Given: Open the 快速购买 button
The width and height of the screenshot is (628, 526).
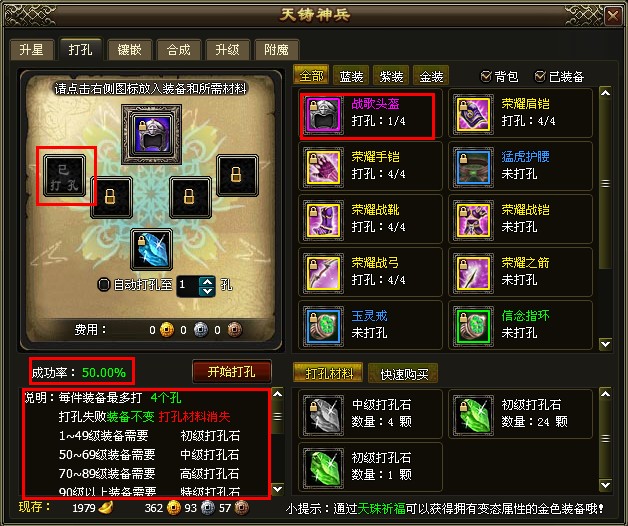Looking at the screenshot, I should (x=404, y=374).
